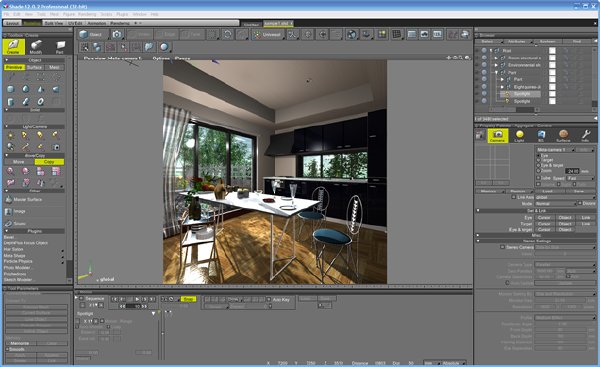Switch to the Rendering layout tab

(120, 23)
